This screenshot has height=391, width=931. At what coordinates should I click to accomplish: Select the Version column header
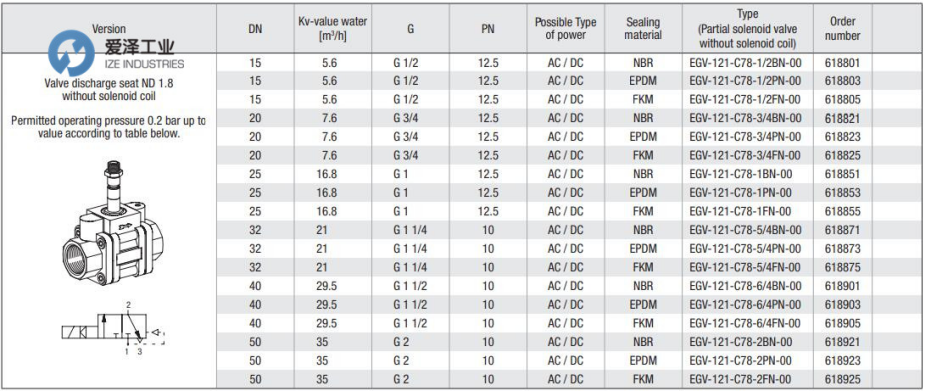click(x=109, y=28)
